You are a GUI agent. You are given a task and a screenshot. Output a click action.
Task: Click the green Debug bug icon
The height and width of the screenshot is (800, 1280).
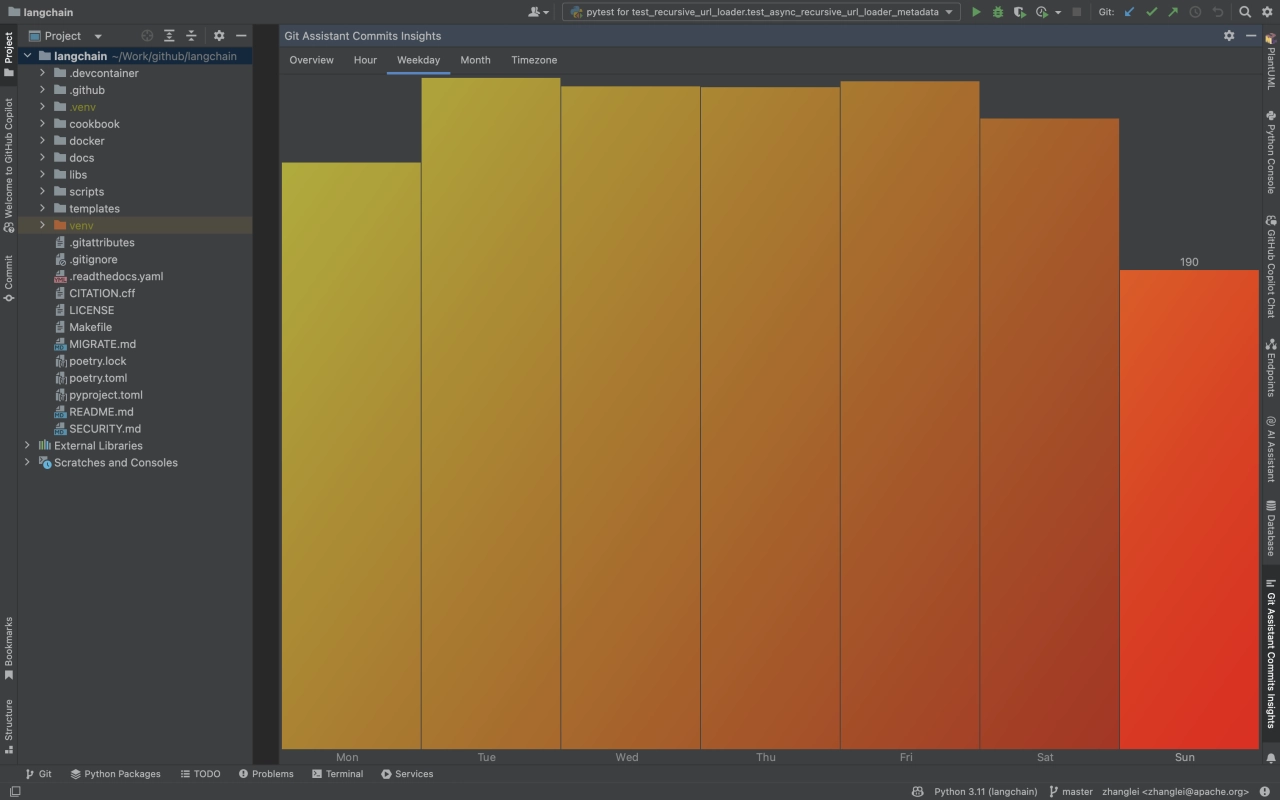[x=997, y=12]
